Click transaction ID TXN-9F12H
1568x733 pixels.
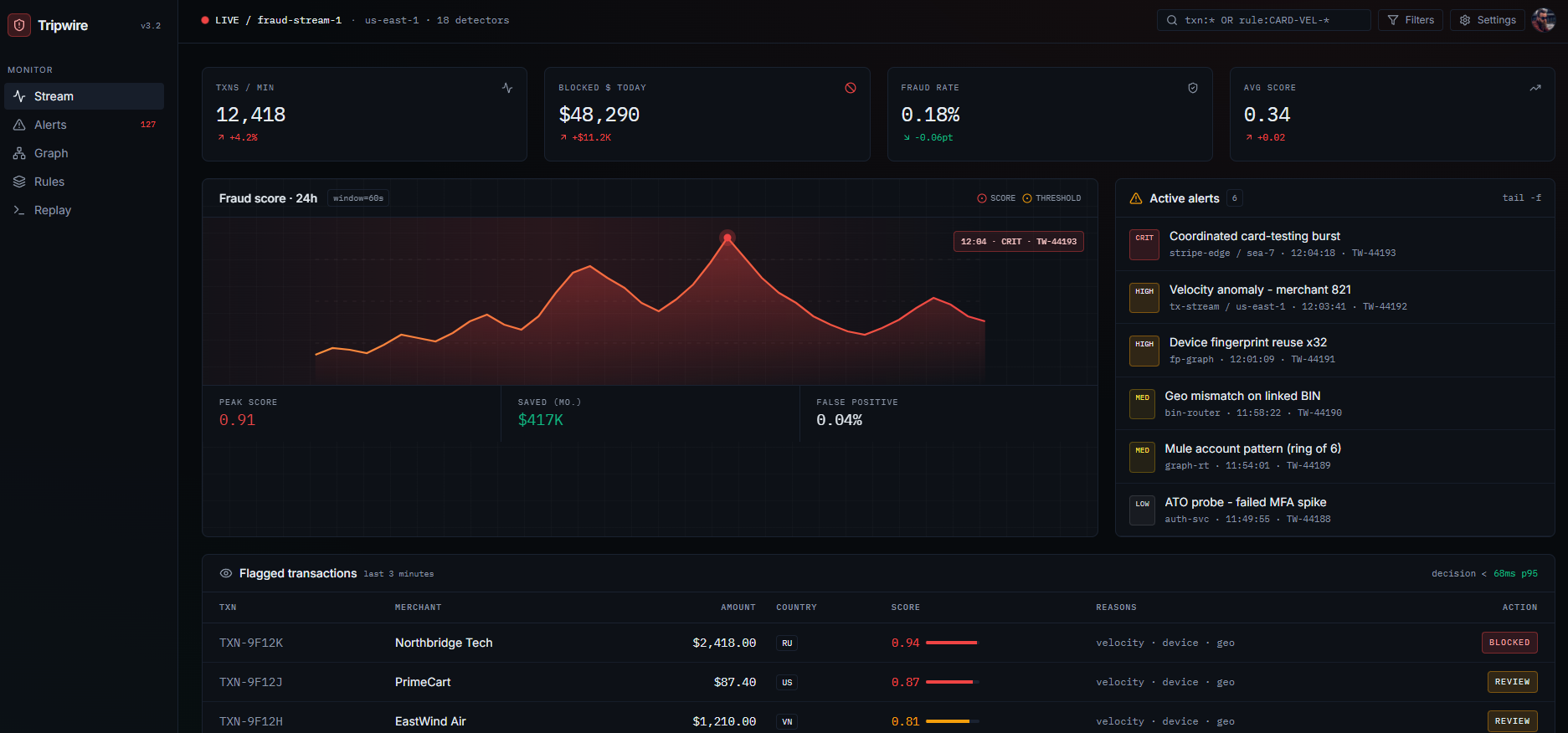point(251,721)
